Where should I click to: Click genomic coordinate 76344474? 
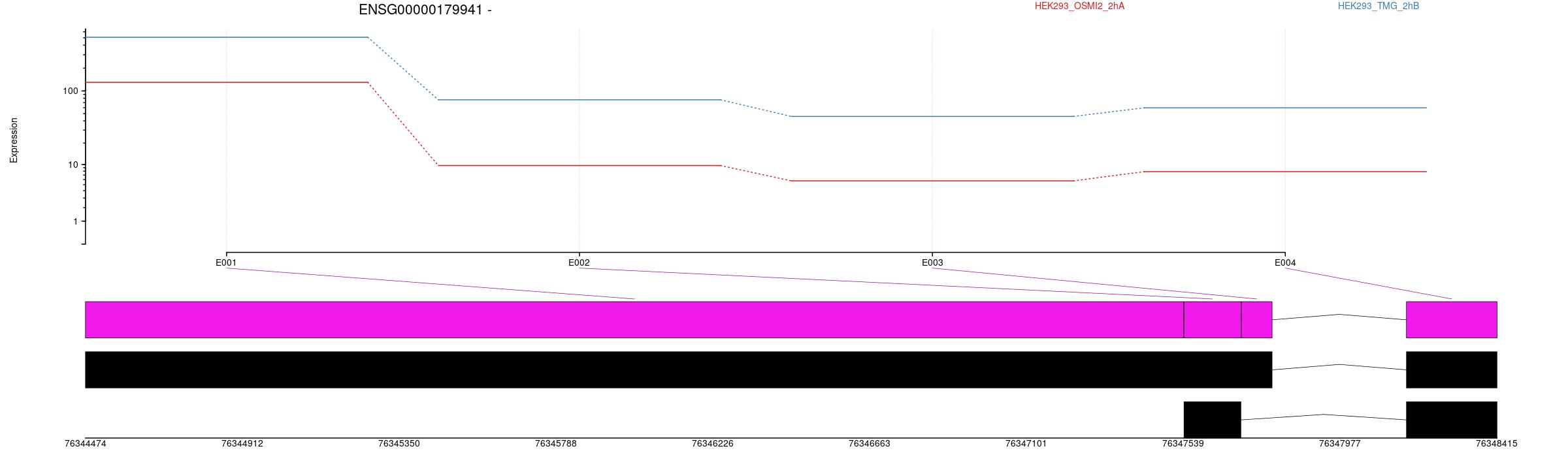(86, 444)
